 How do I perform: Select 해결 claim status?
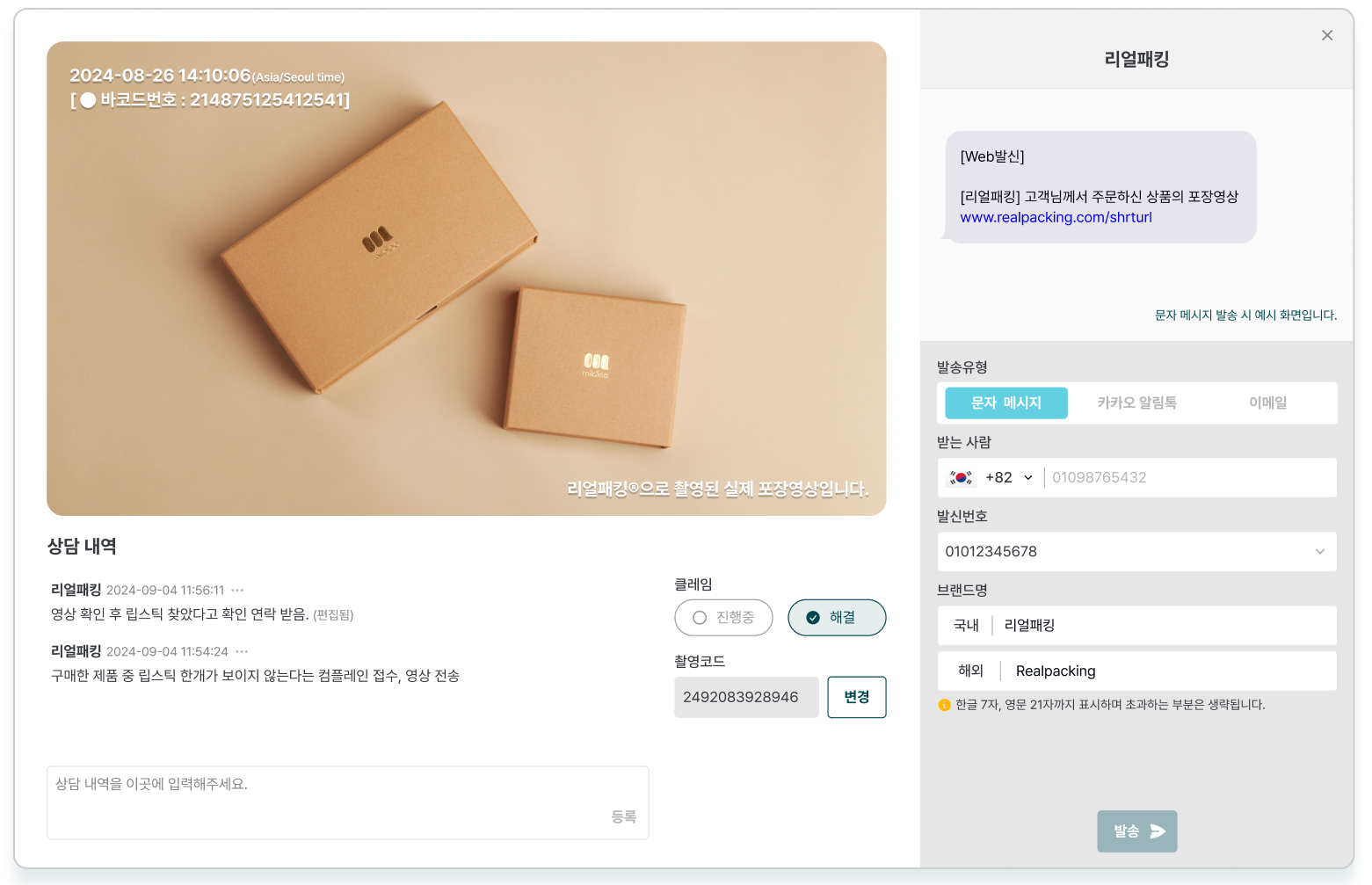[836, 618]
